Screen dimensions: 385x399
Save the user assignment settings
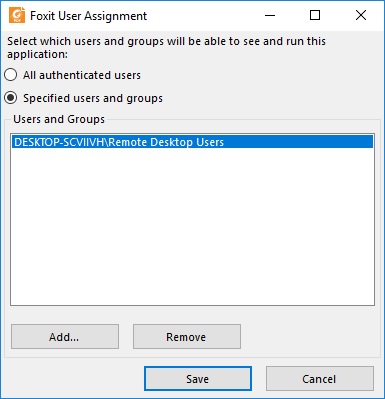point(198,379)
